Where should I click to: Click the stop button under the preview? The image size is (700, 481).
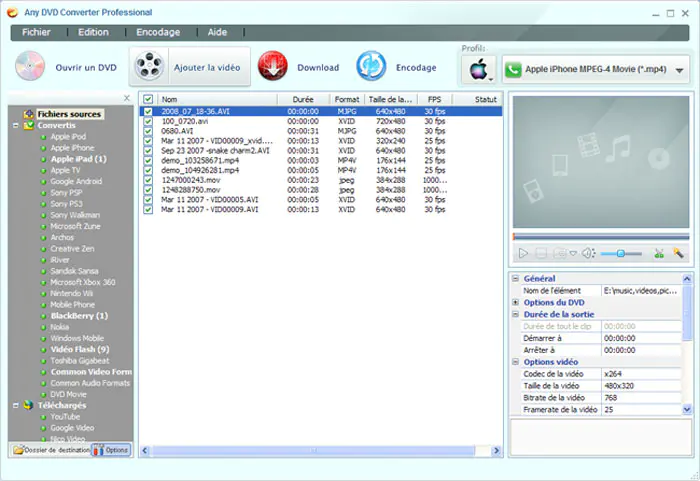[x=541, y=253]
